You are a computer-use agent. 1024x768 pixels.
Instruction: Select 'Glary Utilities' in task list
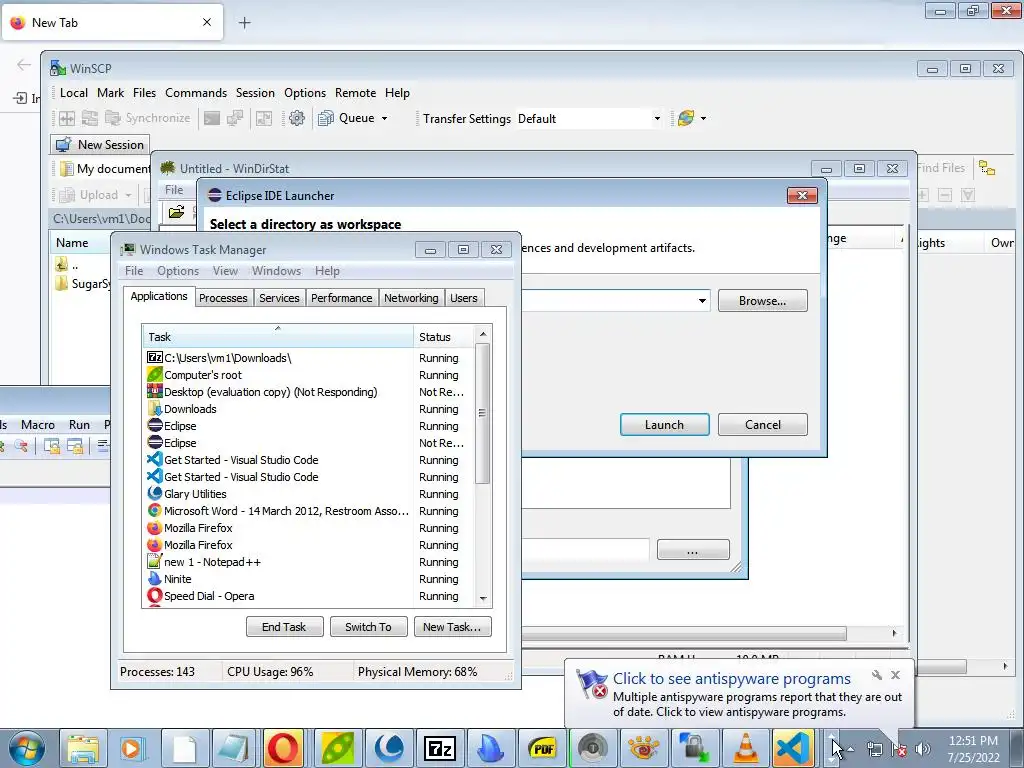(308, 494)
